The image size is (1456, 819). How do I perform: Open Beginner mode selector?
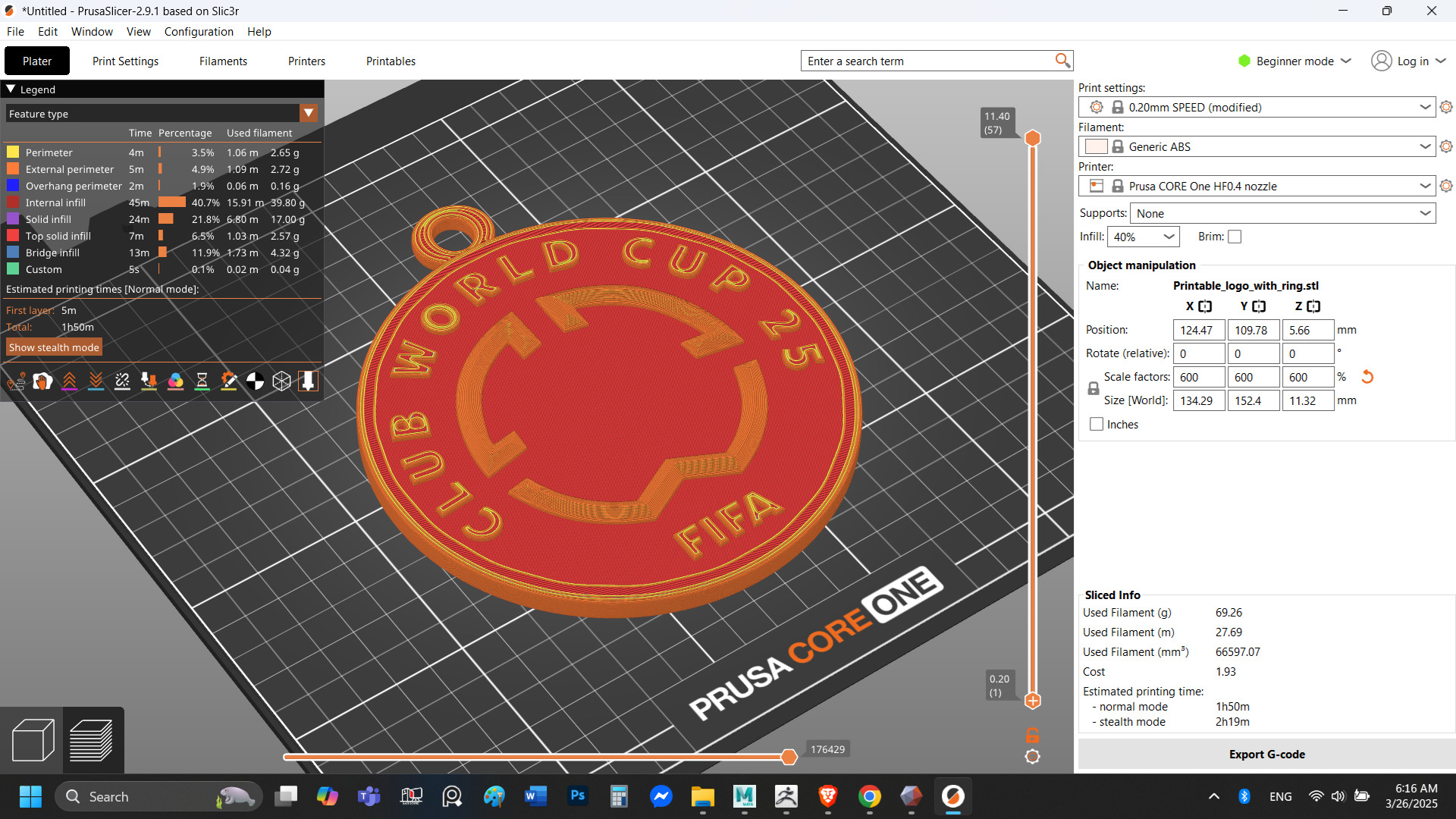[1295, 61]
